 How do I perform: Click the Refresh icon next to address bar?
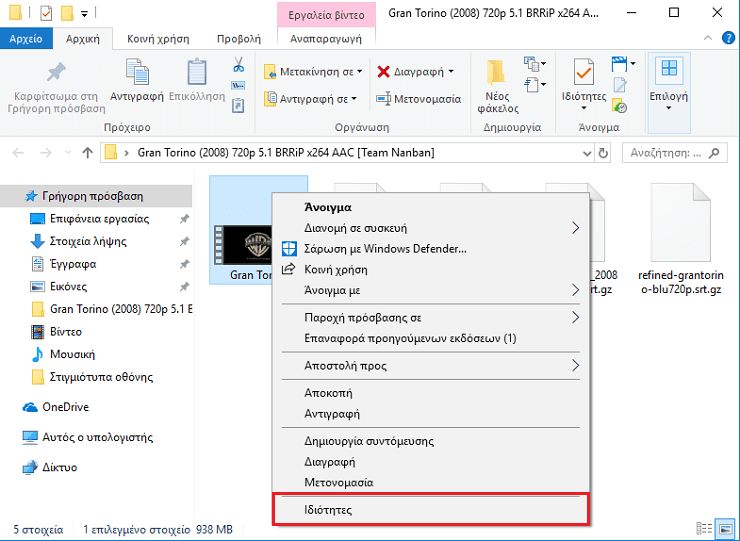click(x=603, y=153)
